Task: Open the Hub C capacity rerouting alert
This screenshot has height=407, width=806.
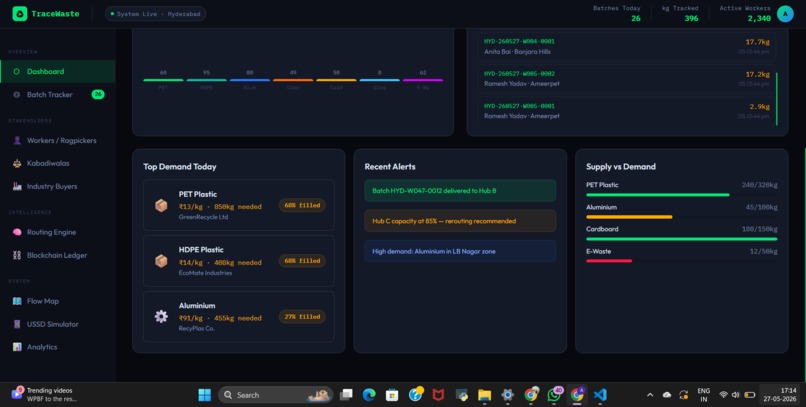Action: (460, 221)
